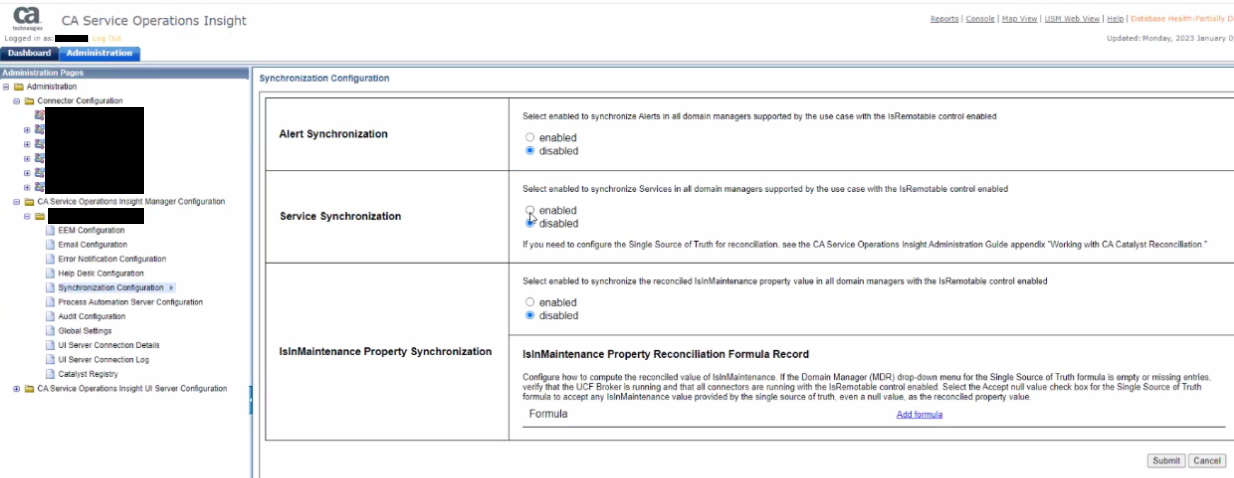Click the Manager Configuration folder icon
Screen dimensions: 1234x478
coord(29,202)
